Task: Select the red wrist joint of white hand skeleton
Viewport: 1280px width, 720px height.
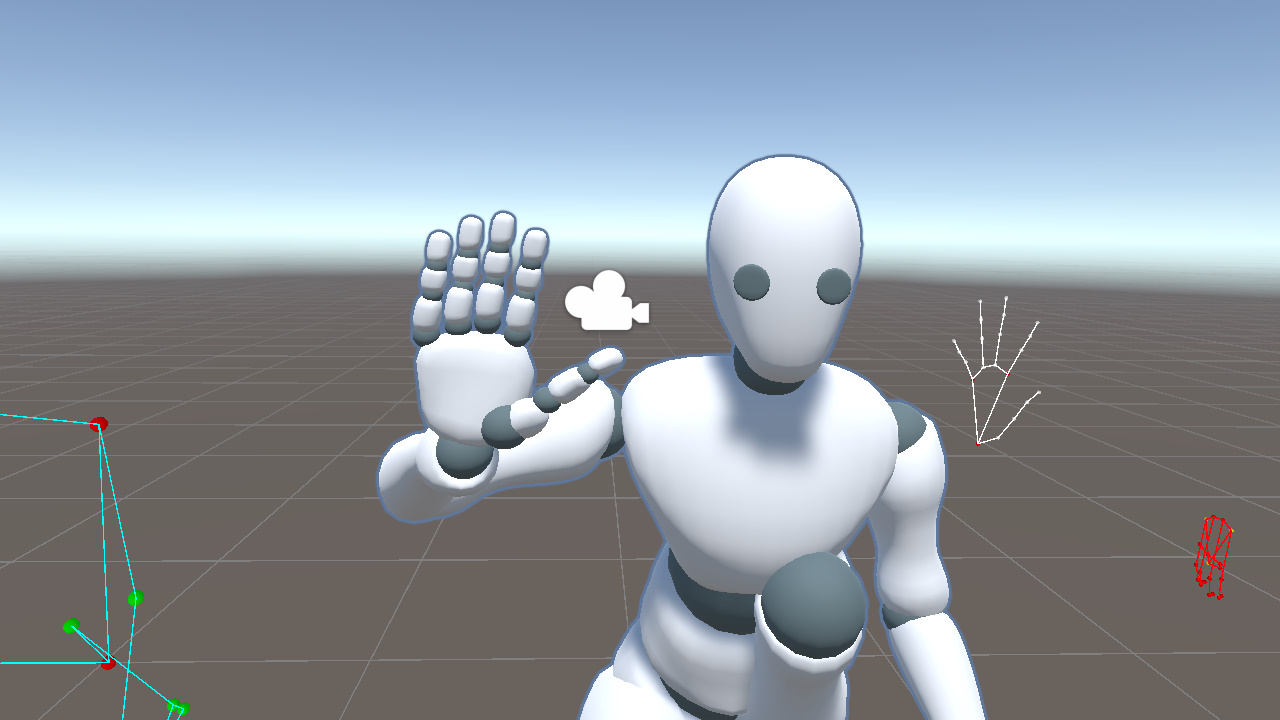Action: [x=978, y=443]
